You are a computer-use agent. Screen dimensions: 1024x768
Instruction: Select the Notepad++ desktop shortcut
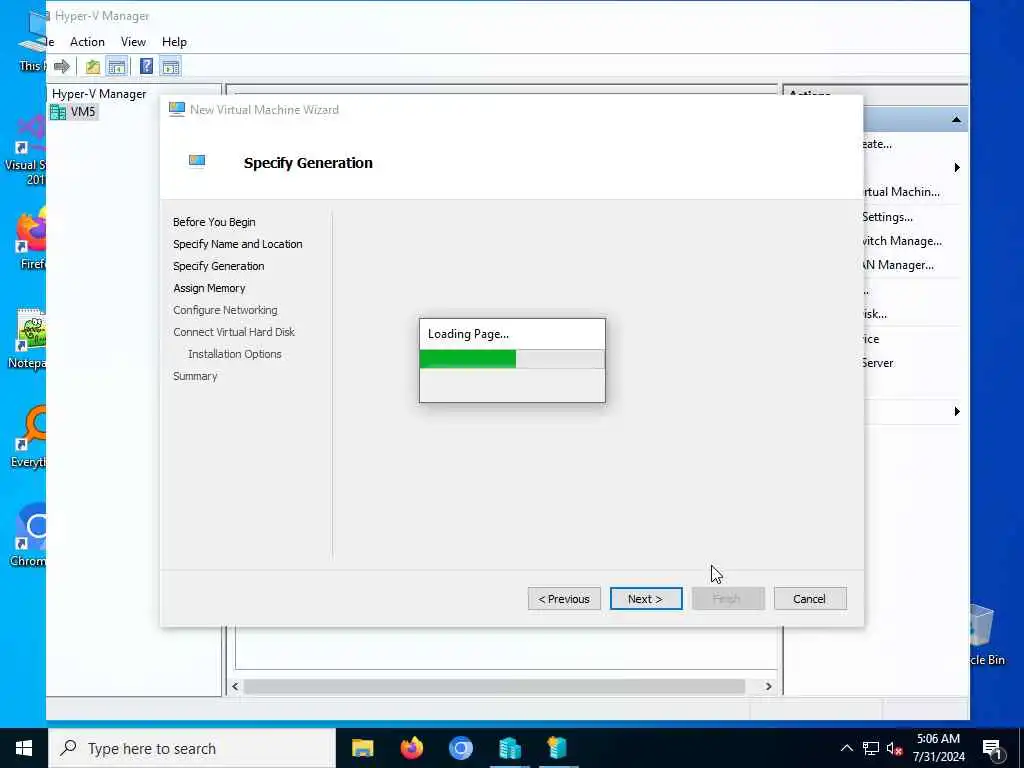pos(27,338)
